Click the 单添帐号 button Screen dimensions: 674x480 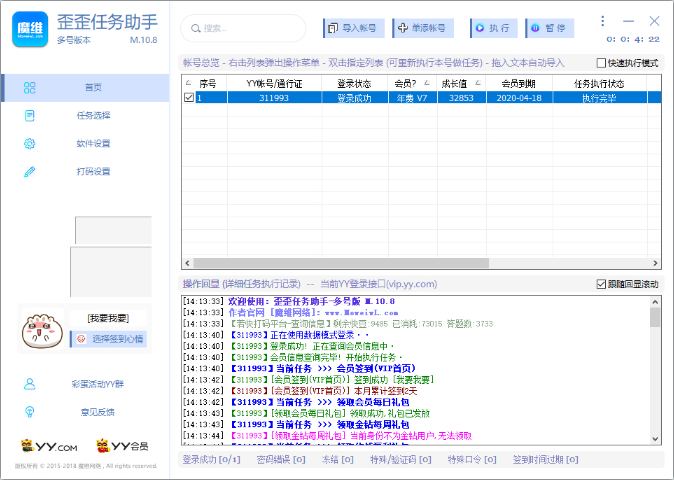click(x=423, y=28)
